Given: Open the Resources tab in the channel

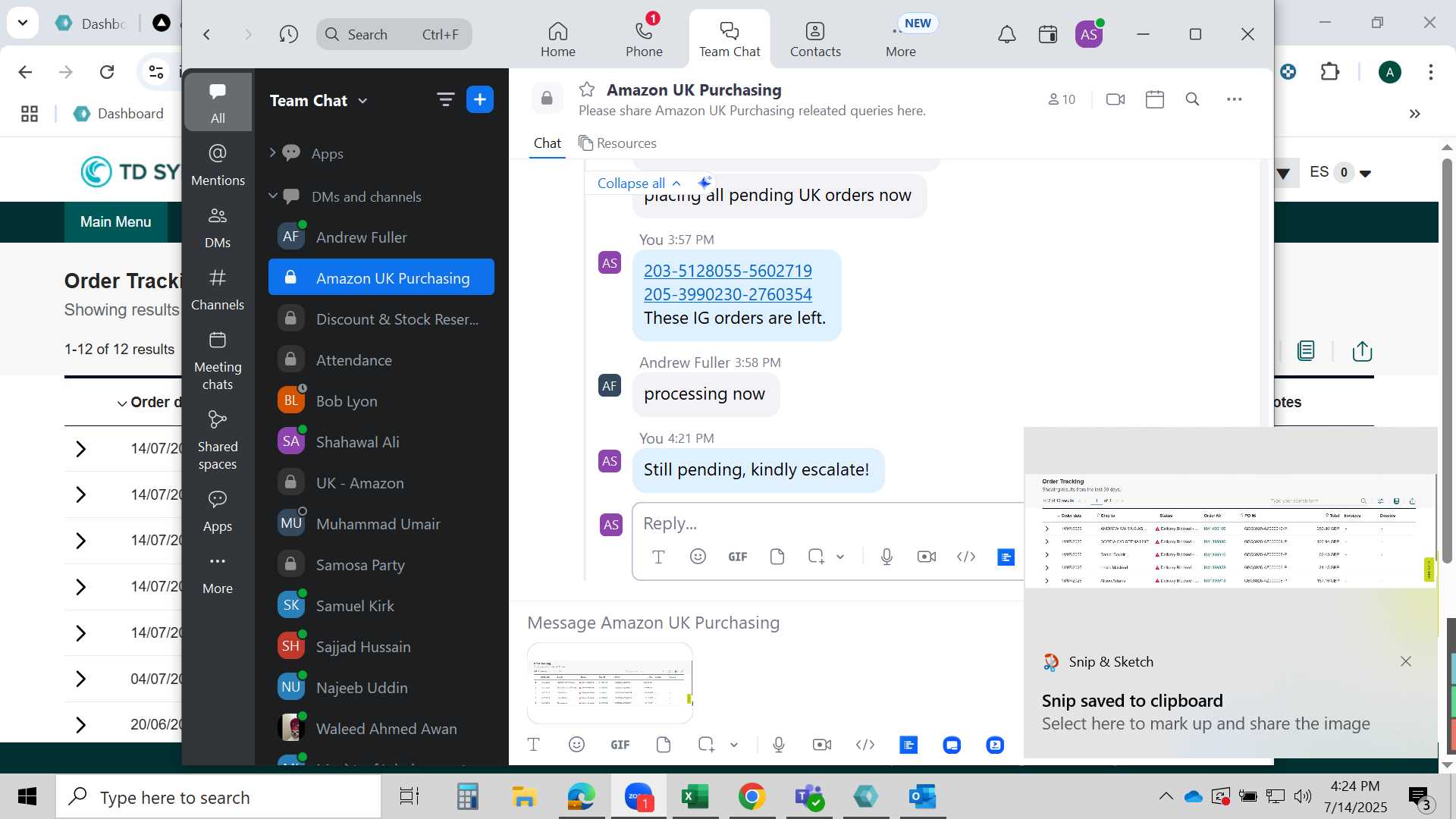Looking at the screenshot, I should tap(617, 143).
